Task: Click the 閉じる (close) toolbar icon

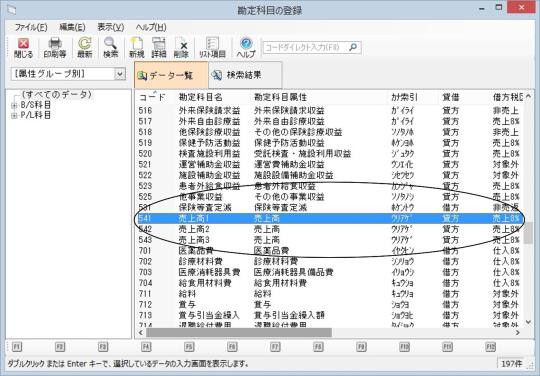Action: [x=23, y=48]
